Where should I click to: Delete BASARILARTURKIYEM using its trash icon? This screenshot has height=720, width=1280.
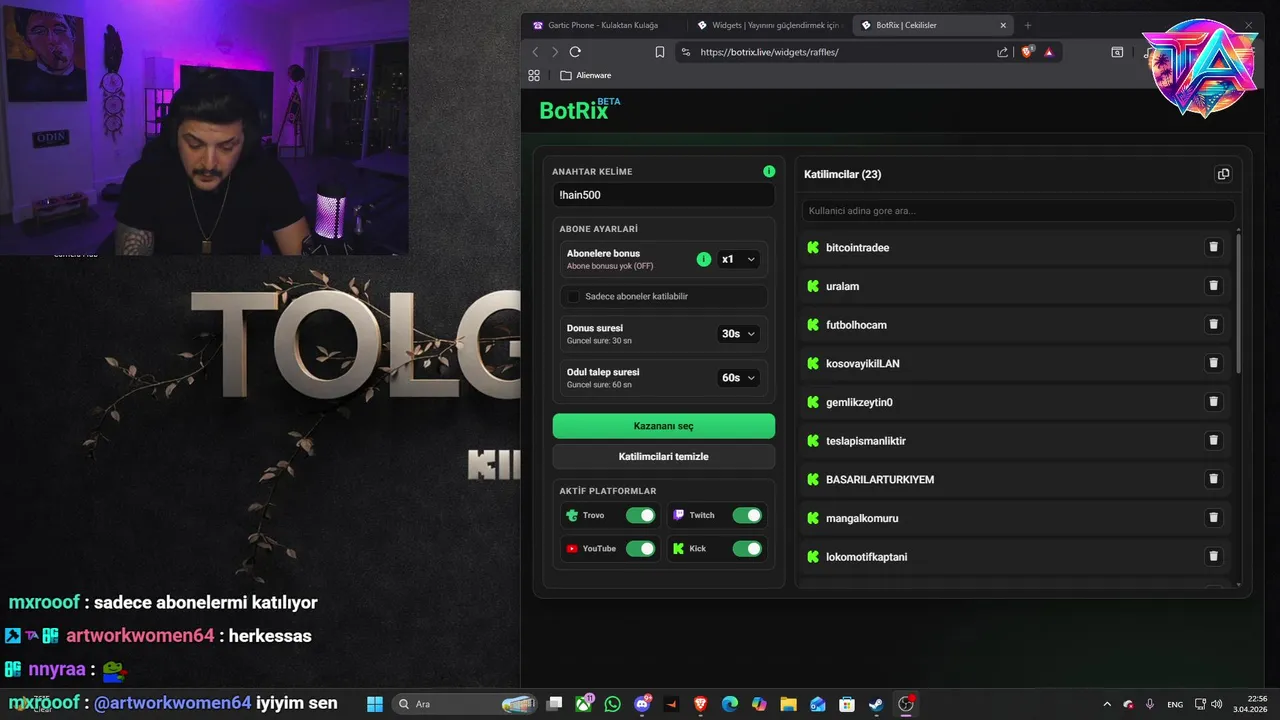1213,479
